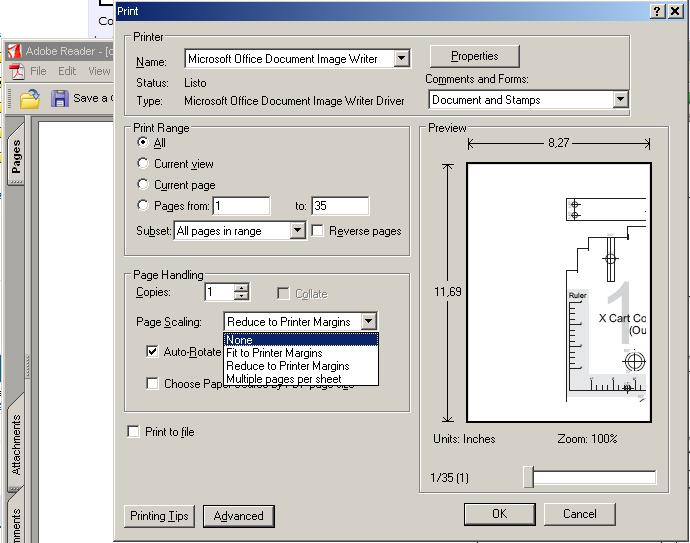Click the Adobe Reader title bar icon
Screen dimensions: 690x543
pyautogui.click(x=14, y=51)
